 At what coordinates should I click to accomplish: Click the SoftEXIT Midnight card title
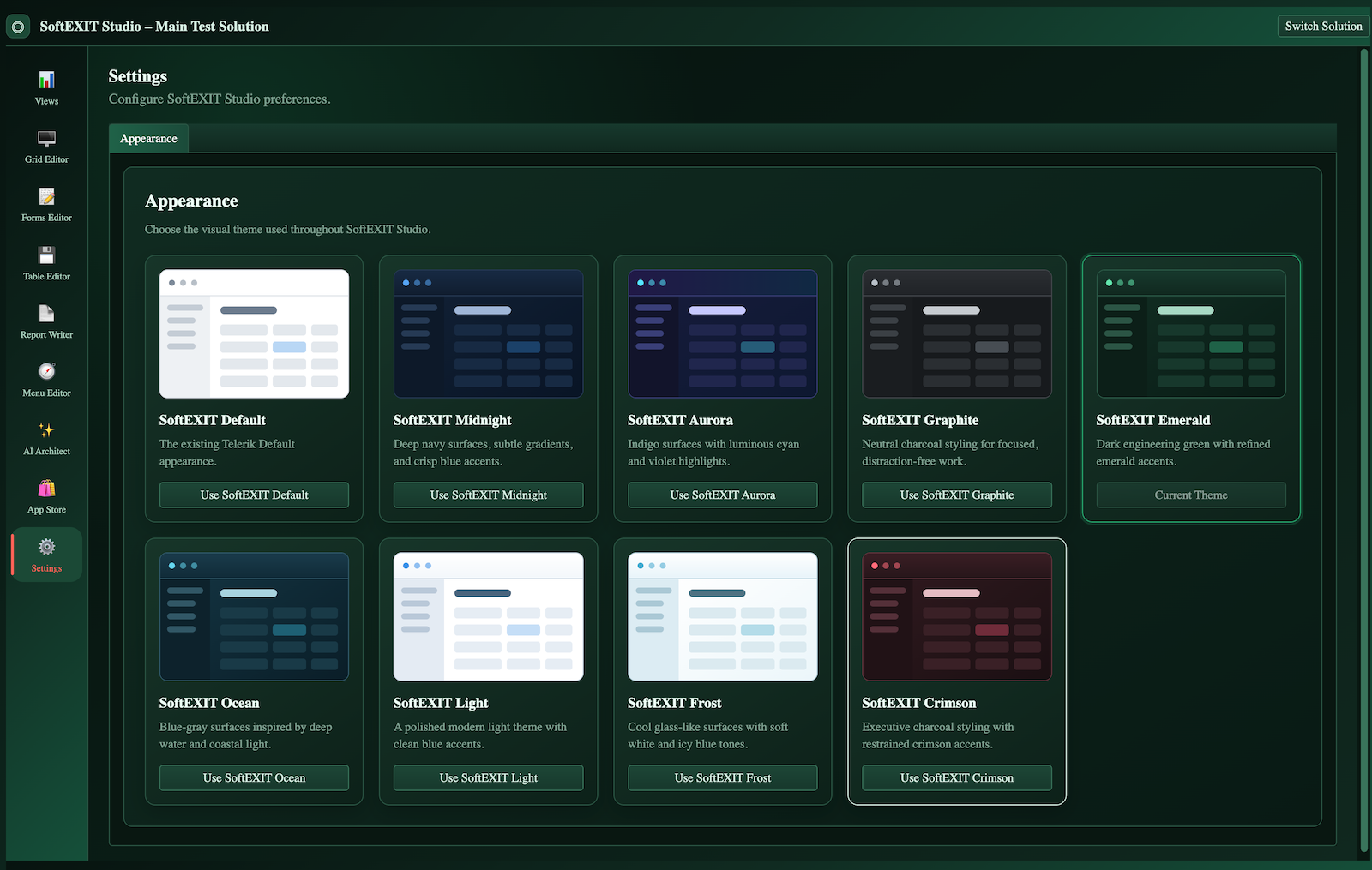tap(453, 420)
